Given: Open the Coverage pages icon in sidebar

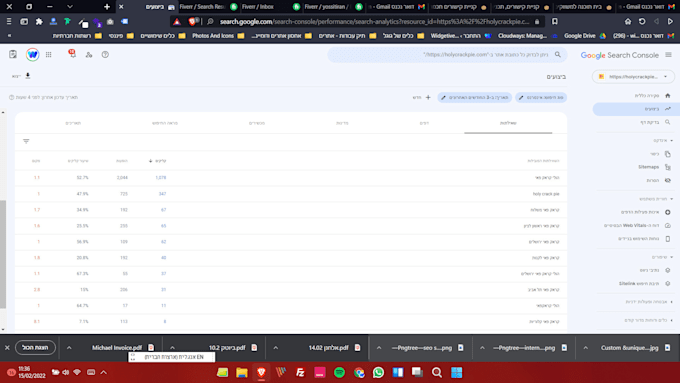Looking at the screenshot, I should (x=667, y=154).
